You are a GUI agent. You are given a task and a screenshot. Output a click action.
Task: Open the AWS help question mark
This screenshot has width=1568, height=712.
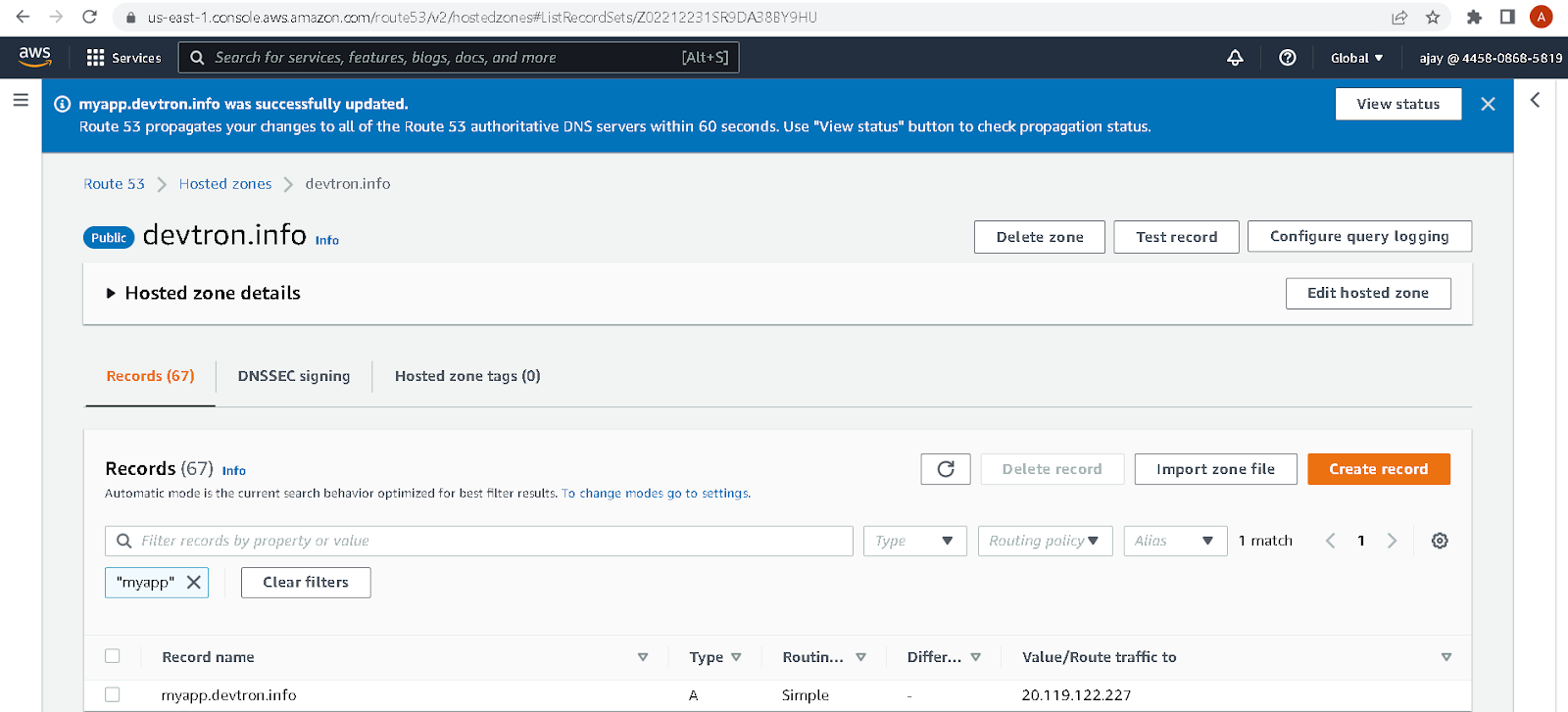coord(1288,58)
